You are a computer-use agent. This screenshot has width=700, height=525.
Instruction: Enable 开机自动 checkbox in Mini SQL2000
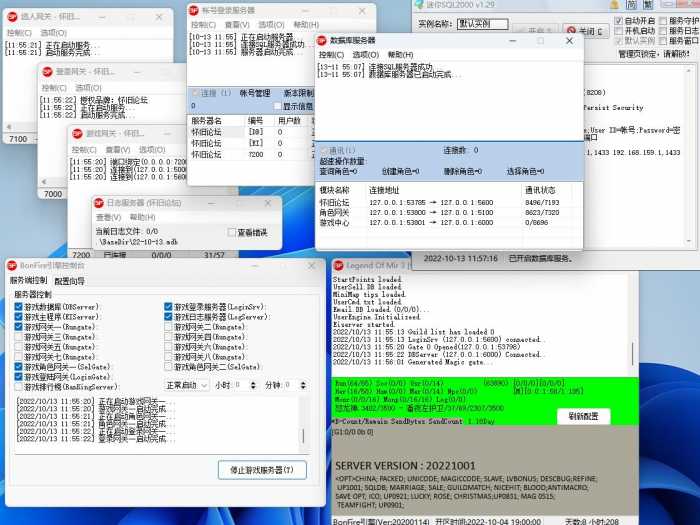(x=619, y=31)
